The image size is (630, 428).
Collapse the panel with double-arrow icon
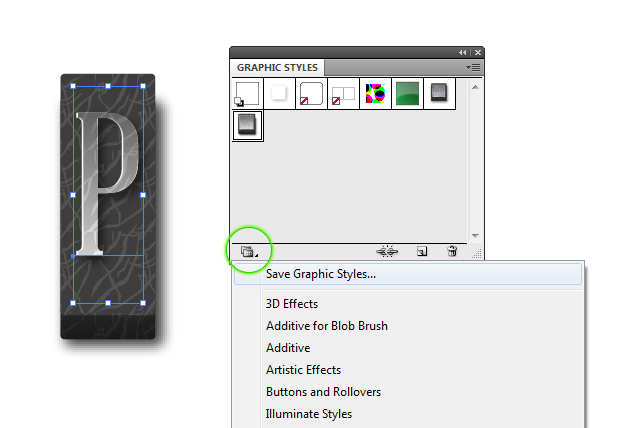point(462,53)
